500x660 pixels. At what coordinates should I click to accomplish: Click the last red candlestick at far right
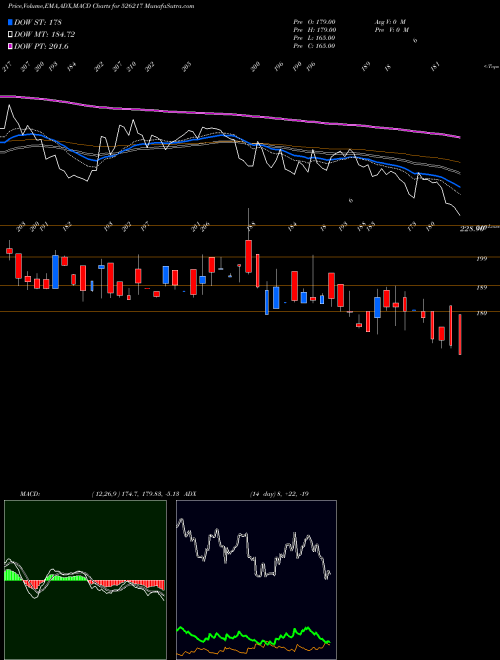coord(460,334)
